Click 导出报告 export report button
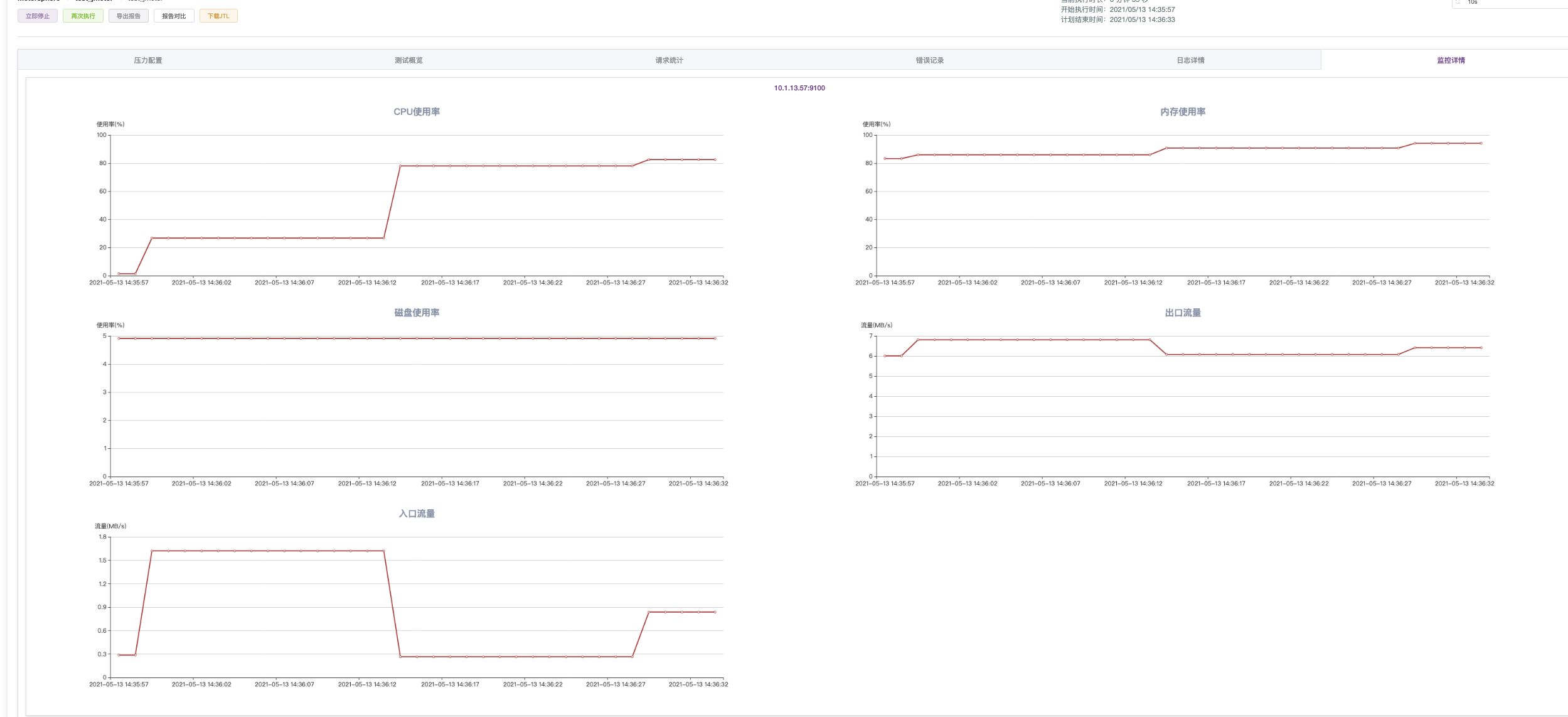Viewport: 1568px width, 717px height. tap(129, 16)
